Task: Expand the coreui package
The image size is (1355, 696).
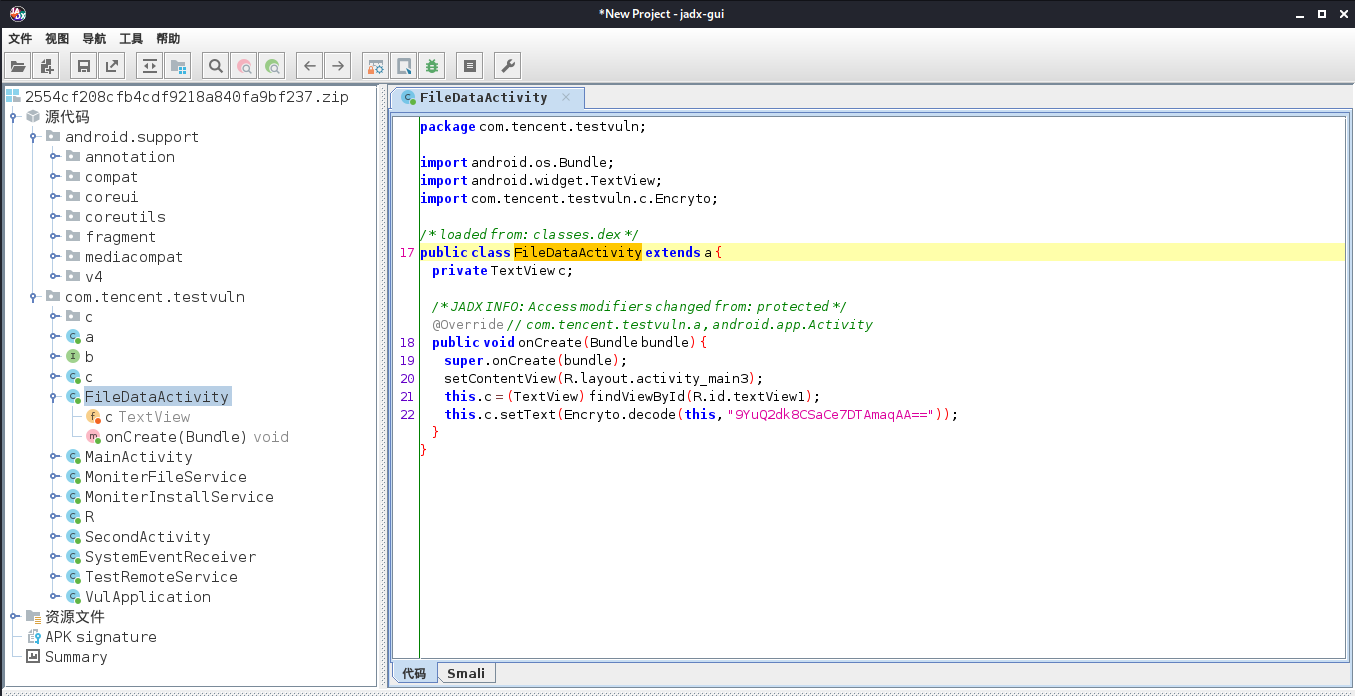Action: point(54,197)
